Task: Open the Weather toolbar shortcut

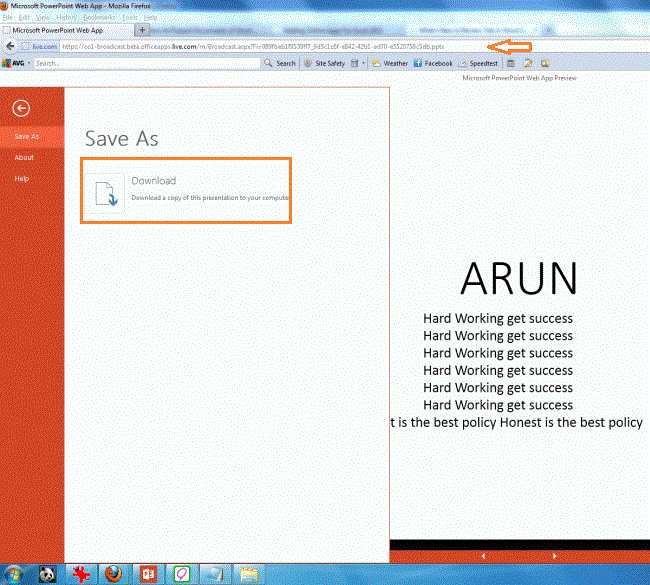Action: pyautogui.click(x=390, y=63)
